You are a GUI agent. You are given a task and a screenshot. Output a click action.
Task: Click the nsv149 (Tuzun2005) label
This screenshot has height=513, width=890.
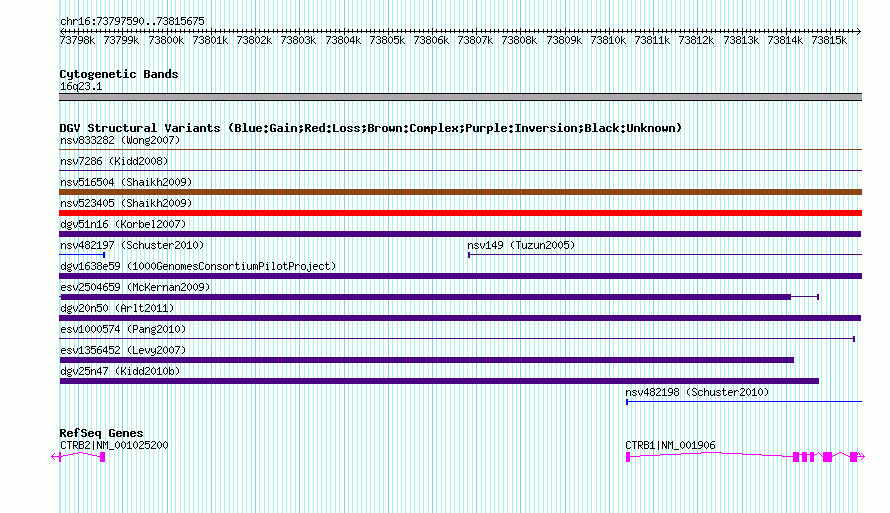(521, 245)
